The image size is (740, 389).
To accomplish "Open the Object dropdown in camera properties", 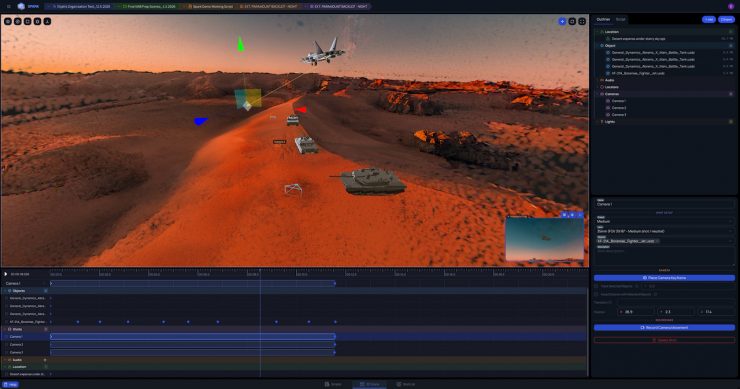I will tap(664, 240).
